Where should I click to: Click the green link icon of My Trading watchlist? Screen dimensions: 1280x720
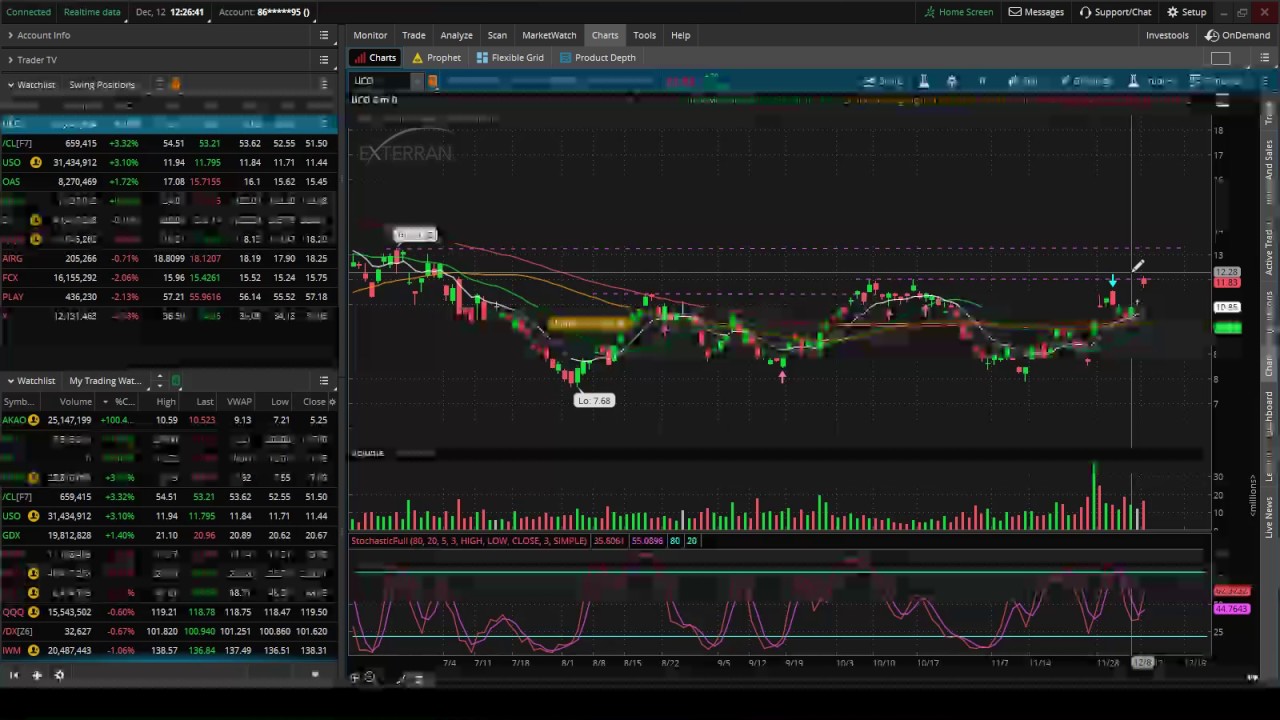point(176,381)
